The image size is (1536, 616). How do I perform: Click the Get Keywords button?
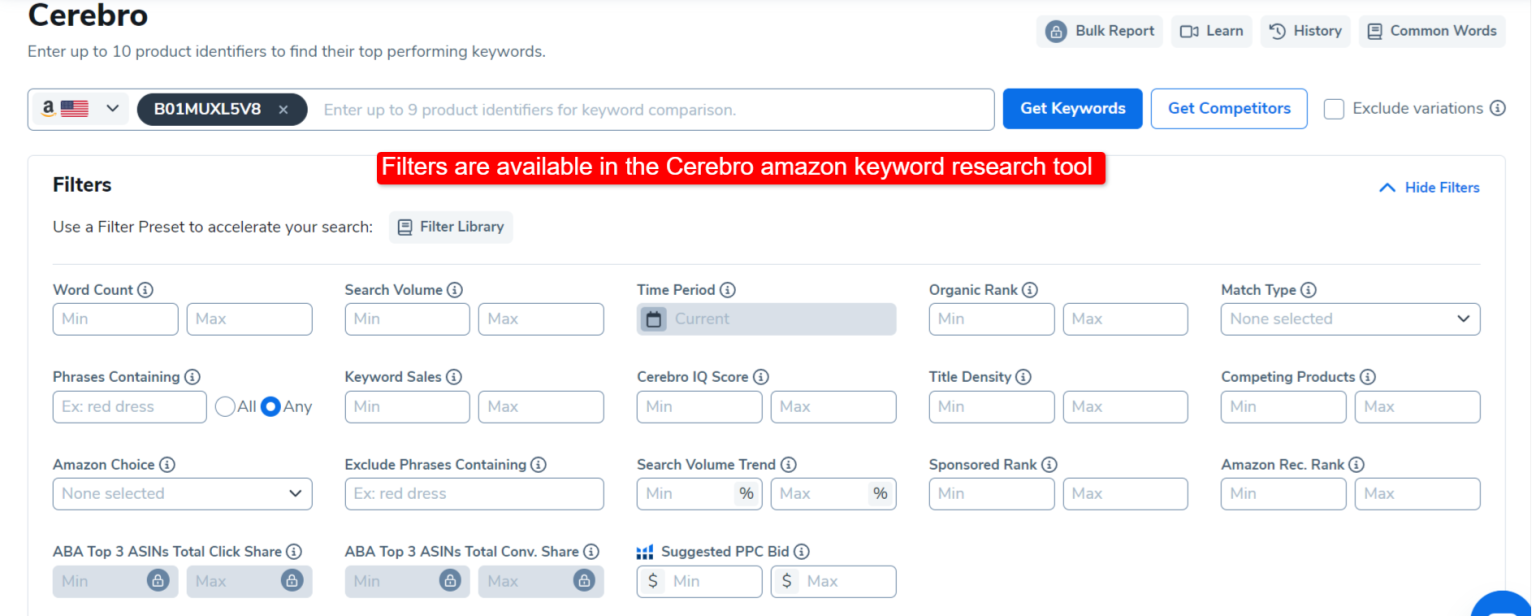coord(1072,108)
